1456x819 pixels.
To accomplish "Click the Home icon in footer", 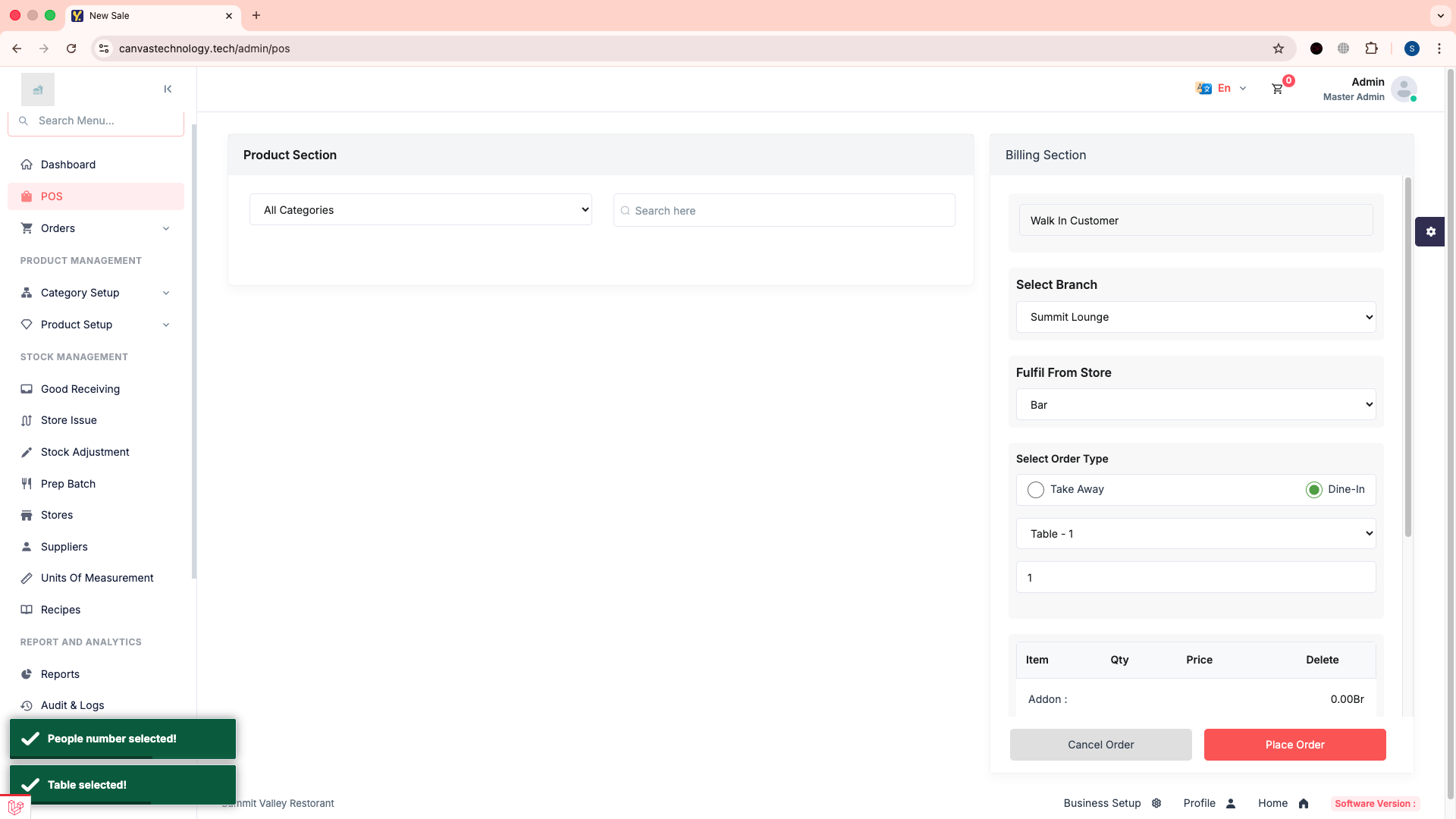I will coord(1304,804).
